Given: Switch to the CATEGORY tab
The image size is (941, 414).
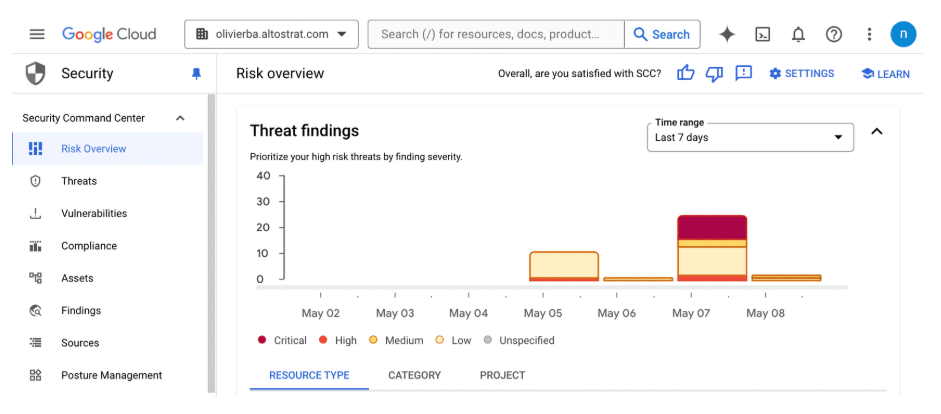Looking at the screenshot, I should pyautogui.click(x=415, y=376).
